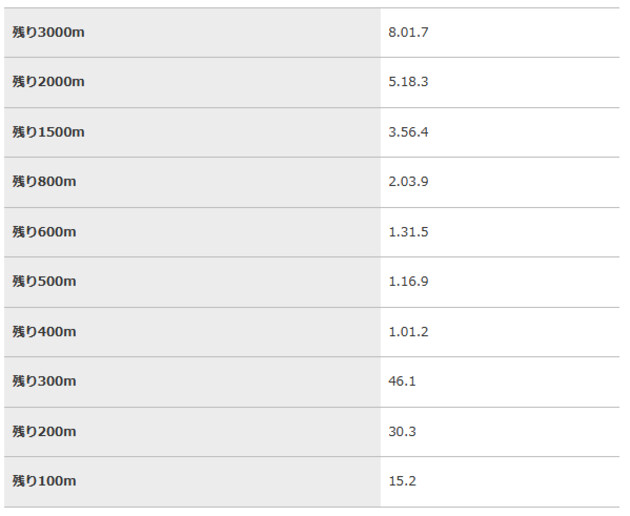Screen dimensions: 630x516
Task: Click the 残り2000m row label
Action: tap(48, 82)
